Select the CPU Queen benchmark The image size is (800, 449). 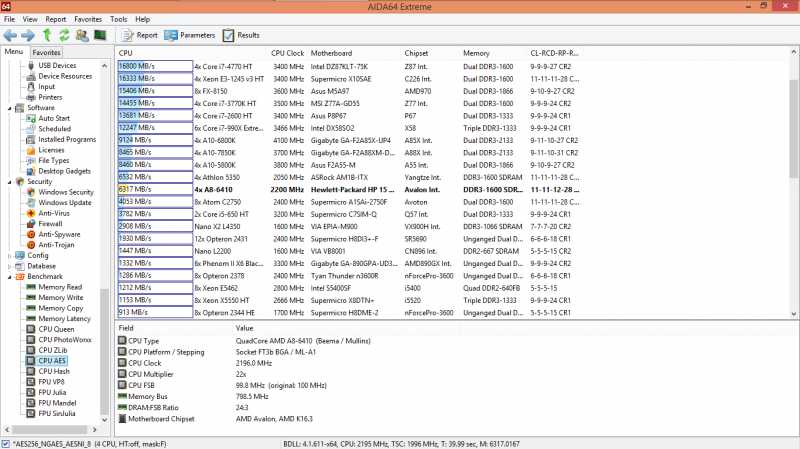tap(56, 330)
